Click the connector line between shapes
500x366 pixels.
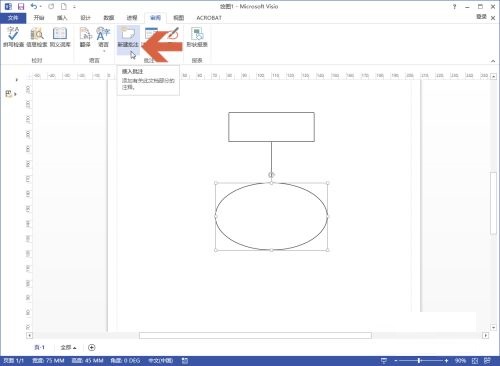point(271,157)
